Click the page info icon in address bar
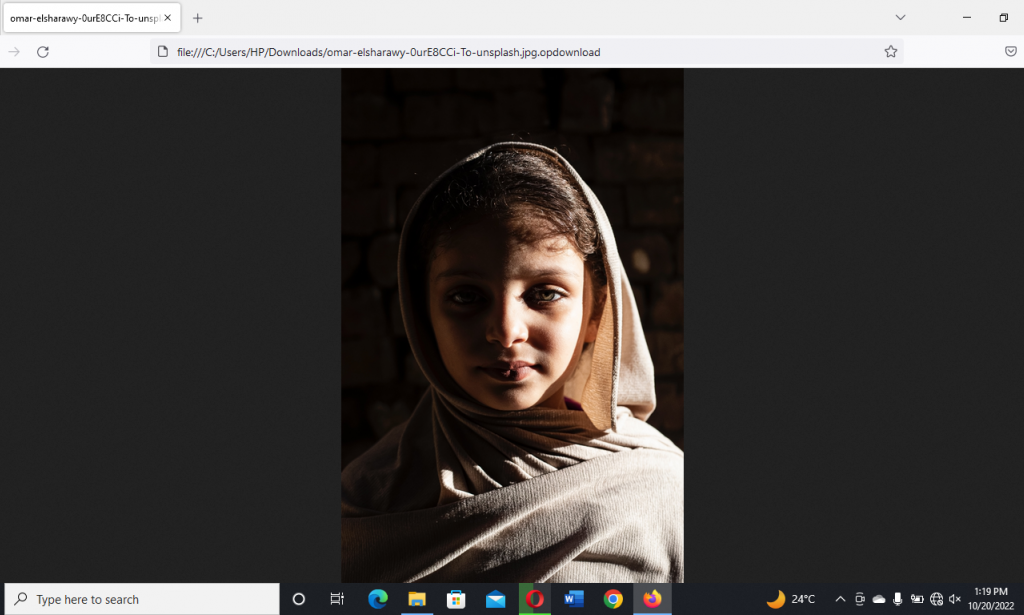Screen dimensions: 1024x615 coord(163,52)
